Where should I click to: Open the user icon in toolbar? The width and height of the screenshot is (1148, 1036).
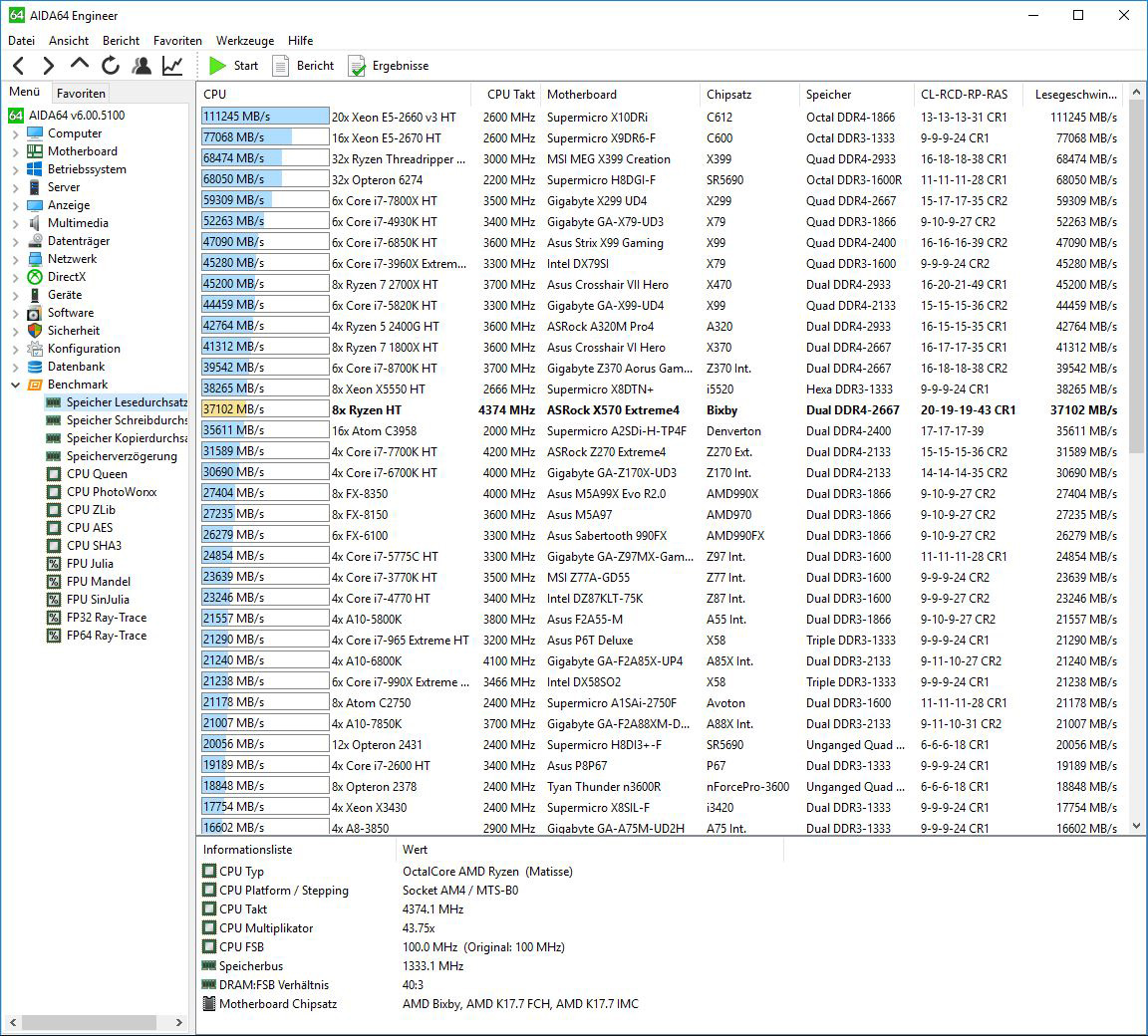pos(142,66)
